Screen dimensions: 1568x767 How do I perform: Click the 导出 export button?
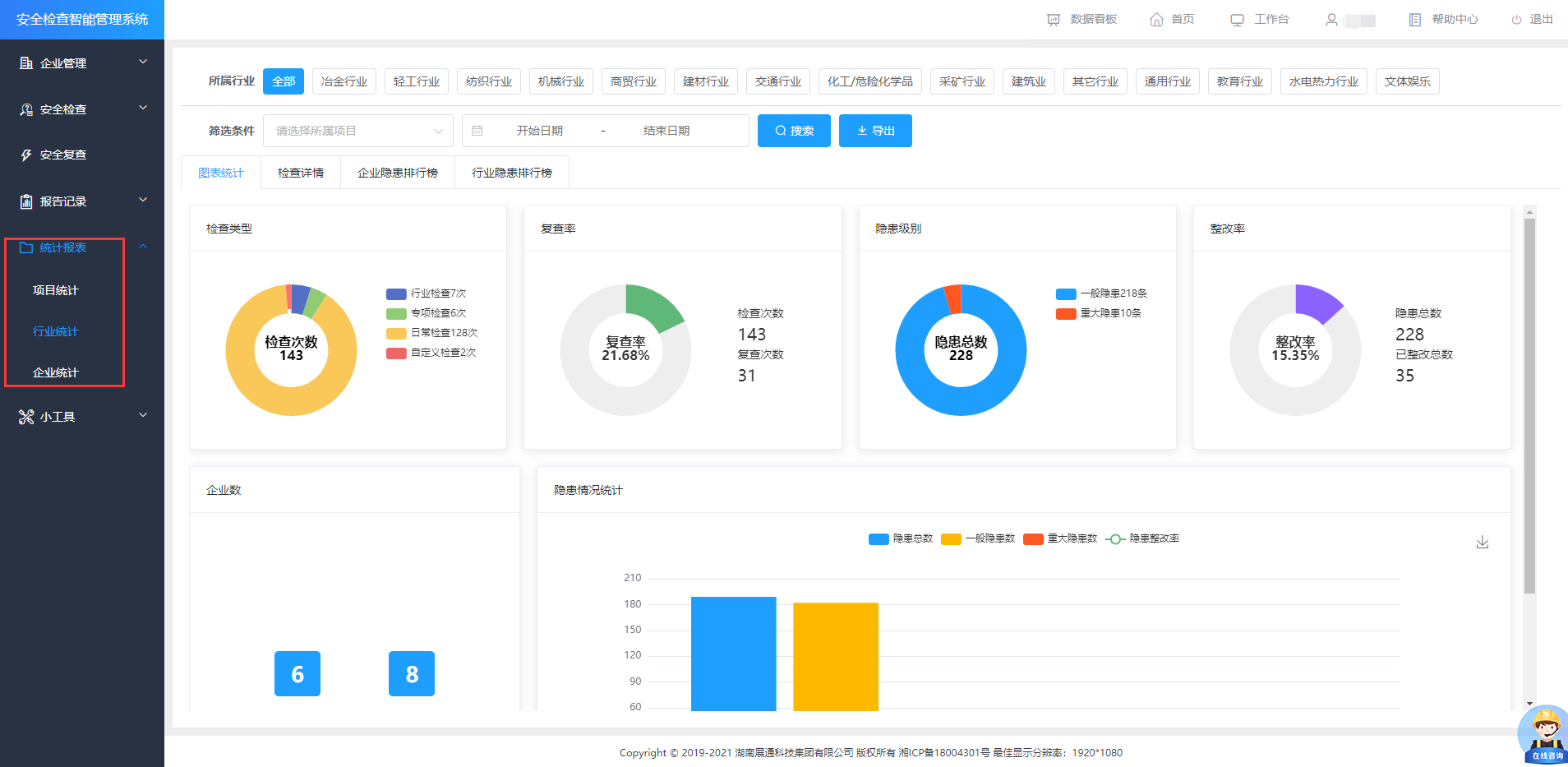[x=875, y=131]
